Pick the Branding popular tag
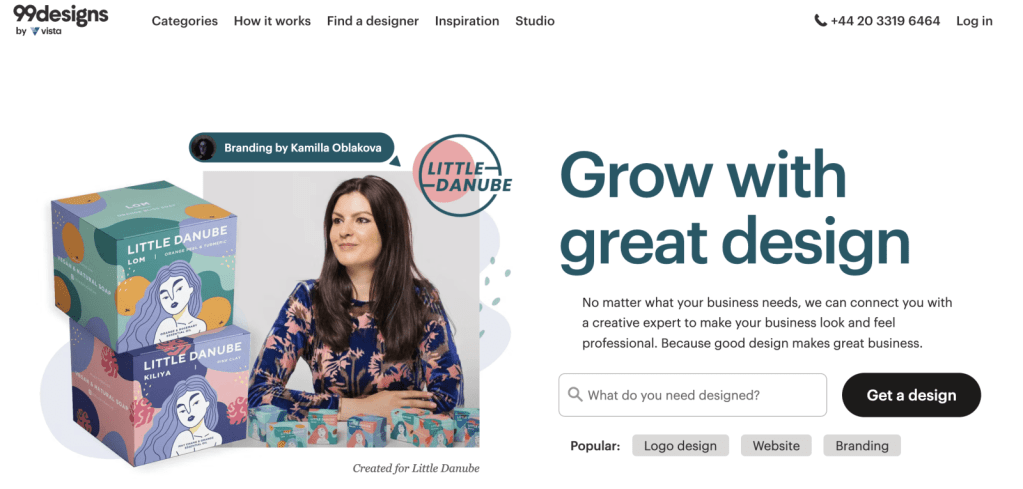1023x489 pixels. point(862,446)
